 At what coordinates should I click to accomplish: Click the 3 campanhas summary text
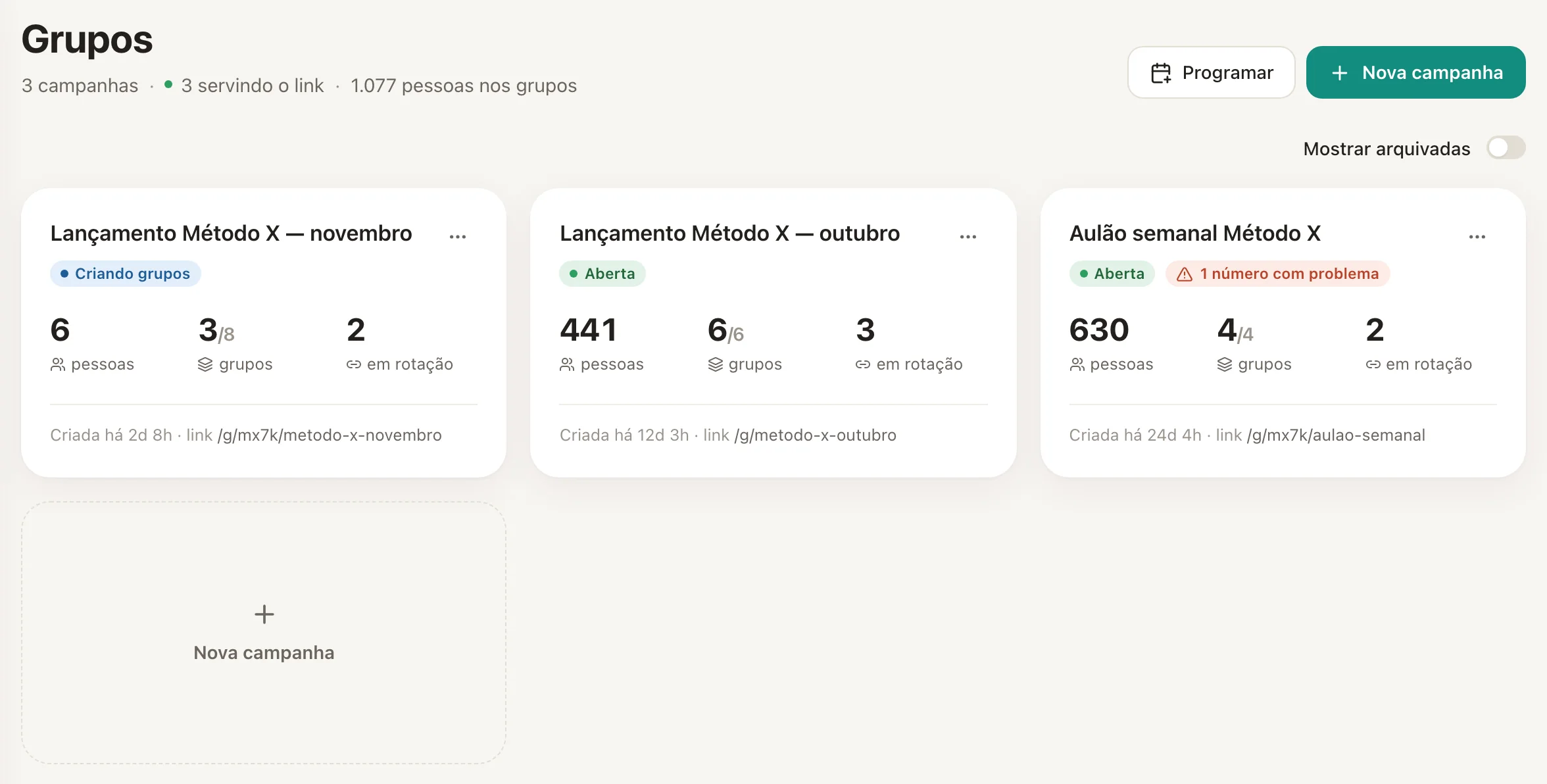[x=80, y=86]
